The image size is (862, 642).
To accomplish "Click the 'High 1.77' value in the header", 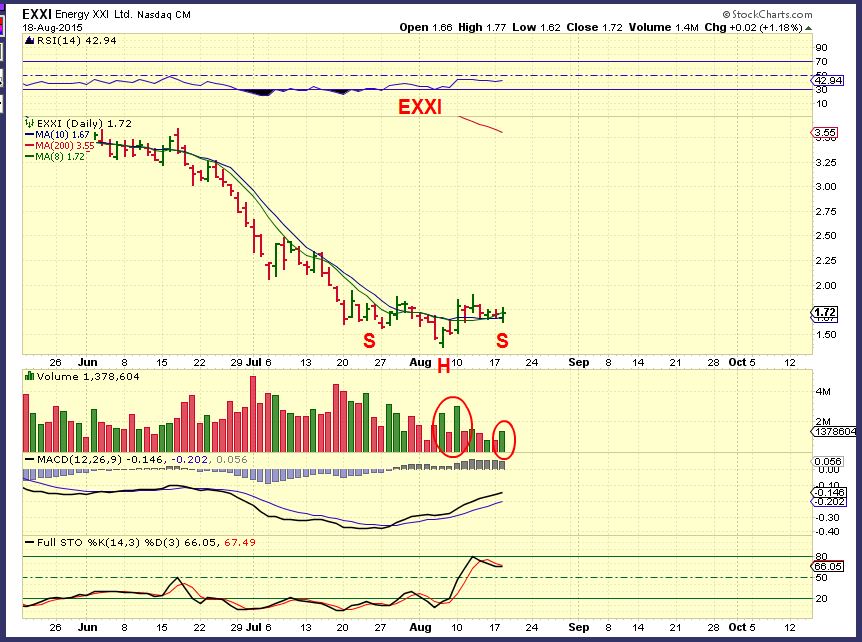I will pyautogui.click(x=482, y=27).
